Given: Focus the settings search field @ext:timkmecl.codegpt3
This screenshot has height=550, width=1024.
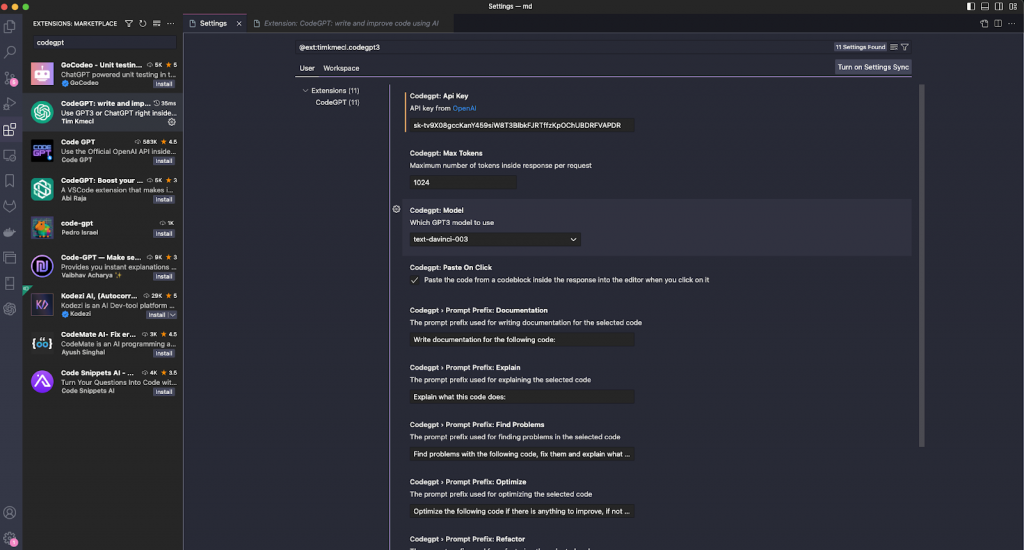Looking at the screenshot, I should point(565,47).
